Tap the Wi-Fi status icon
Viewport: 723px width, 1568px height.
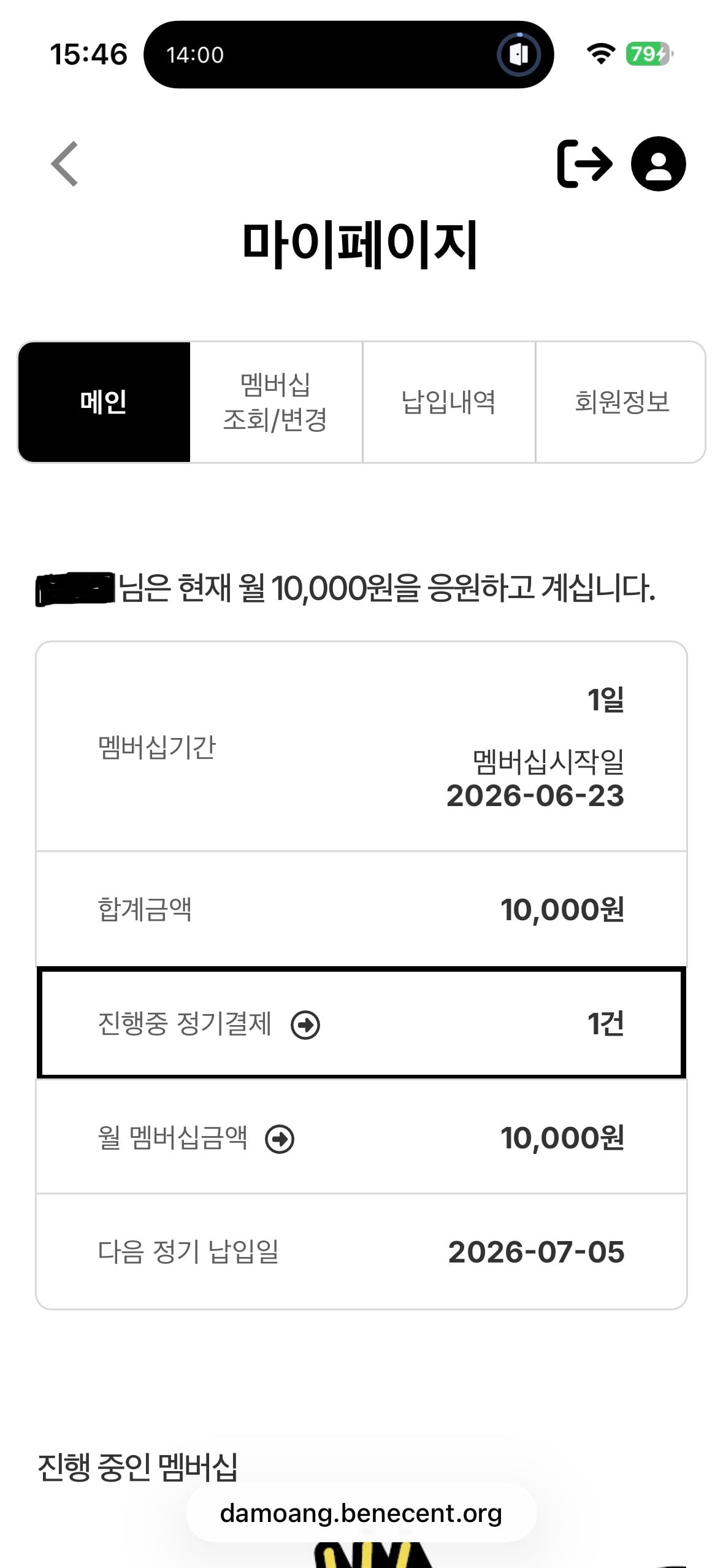pos(601,55)
